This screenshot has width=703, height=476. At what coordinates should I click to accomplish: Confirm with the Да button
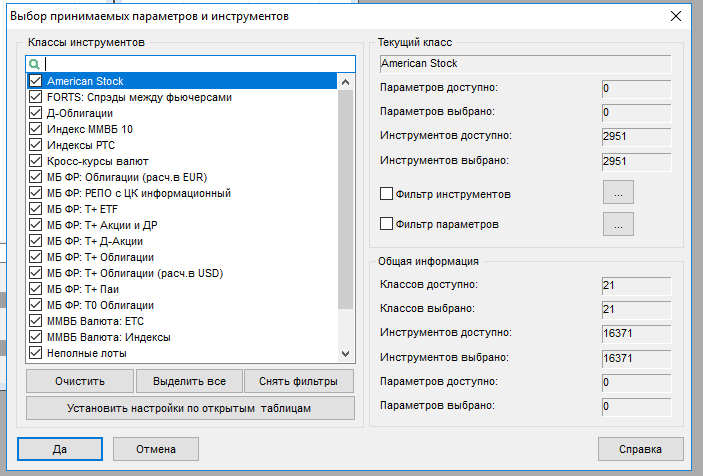pyautogui.click(x=60, y=449)
